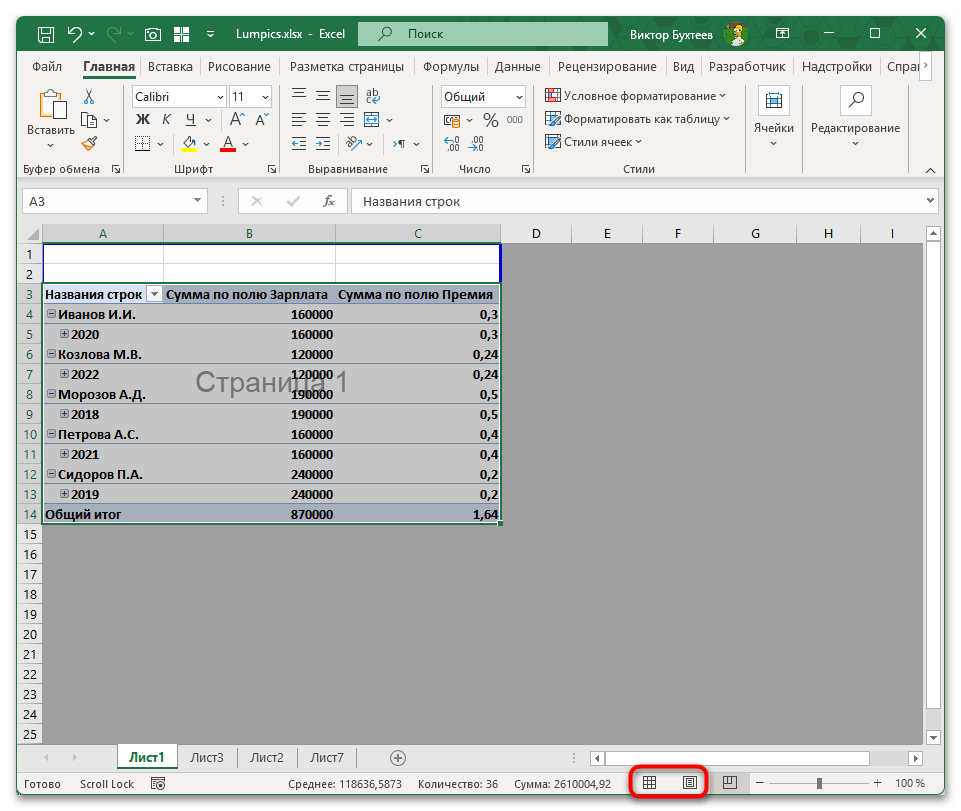Viewport: 961px width, 811px height.
Task: Toggle italic formatting (К)
Action: 165,120
